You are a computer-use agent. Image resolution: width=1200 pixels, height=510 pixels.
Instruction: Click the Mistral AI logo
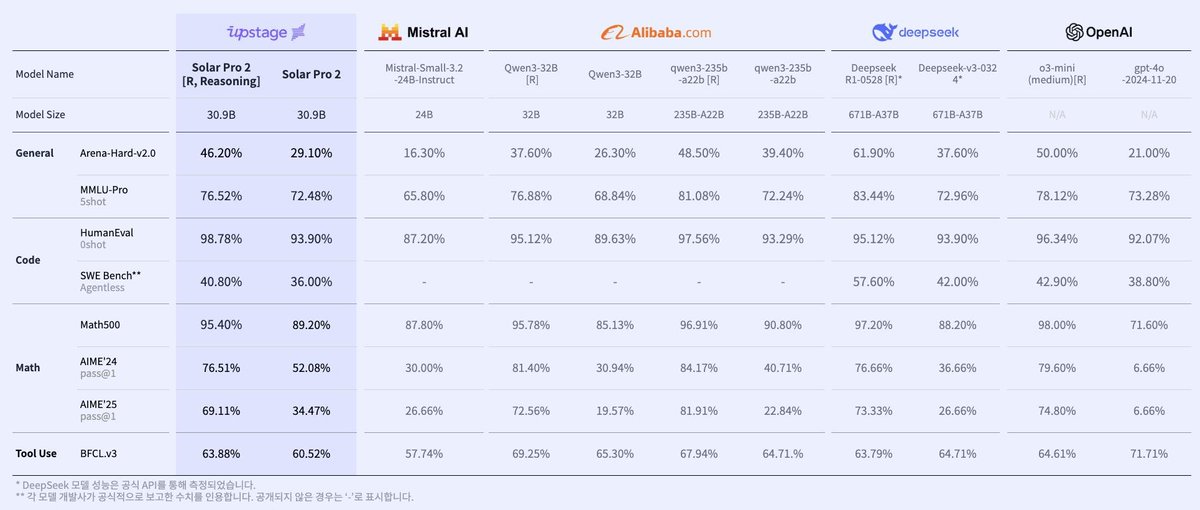(423, 32)
